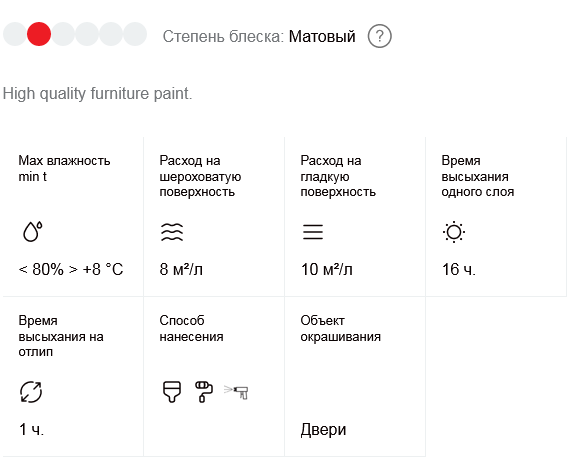Click the sun drying time icon
This screenshot has width=584, height=476.
click(454, 232)
